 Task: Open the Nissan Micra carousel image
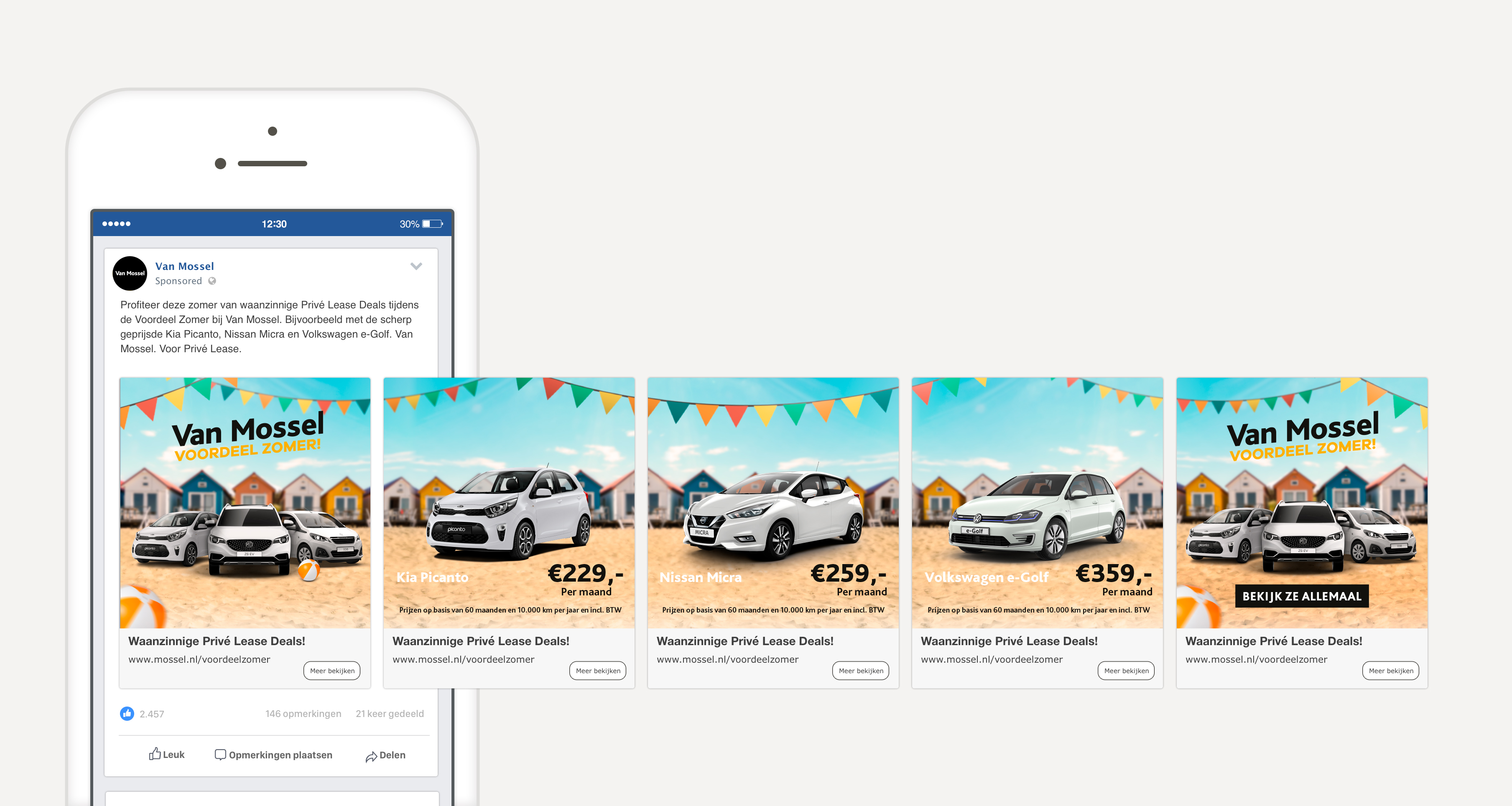(x=773, y=503)
